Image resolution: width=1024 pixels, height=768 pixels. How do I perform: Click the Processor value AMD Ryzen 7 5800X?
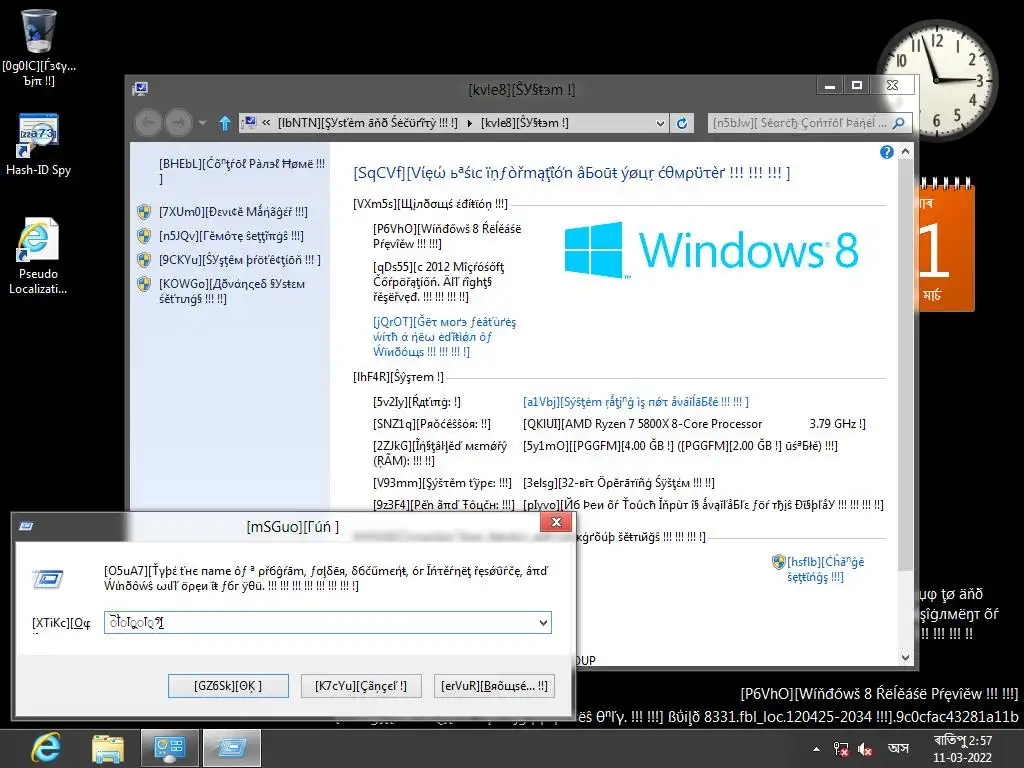pyautogui.click(x=694, y=424)
